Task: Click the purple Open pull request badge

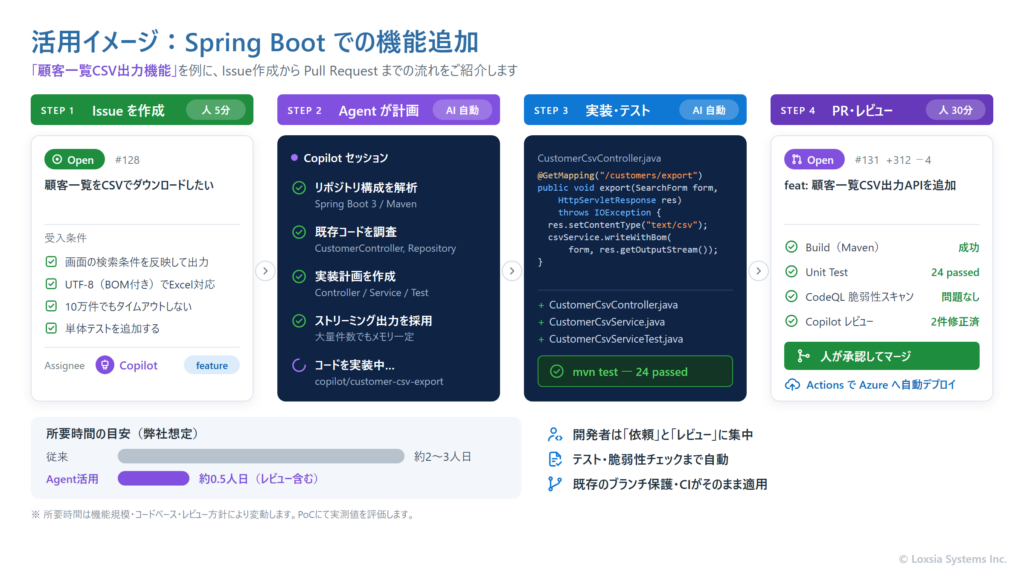Action: [814, 159]
